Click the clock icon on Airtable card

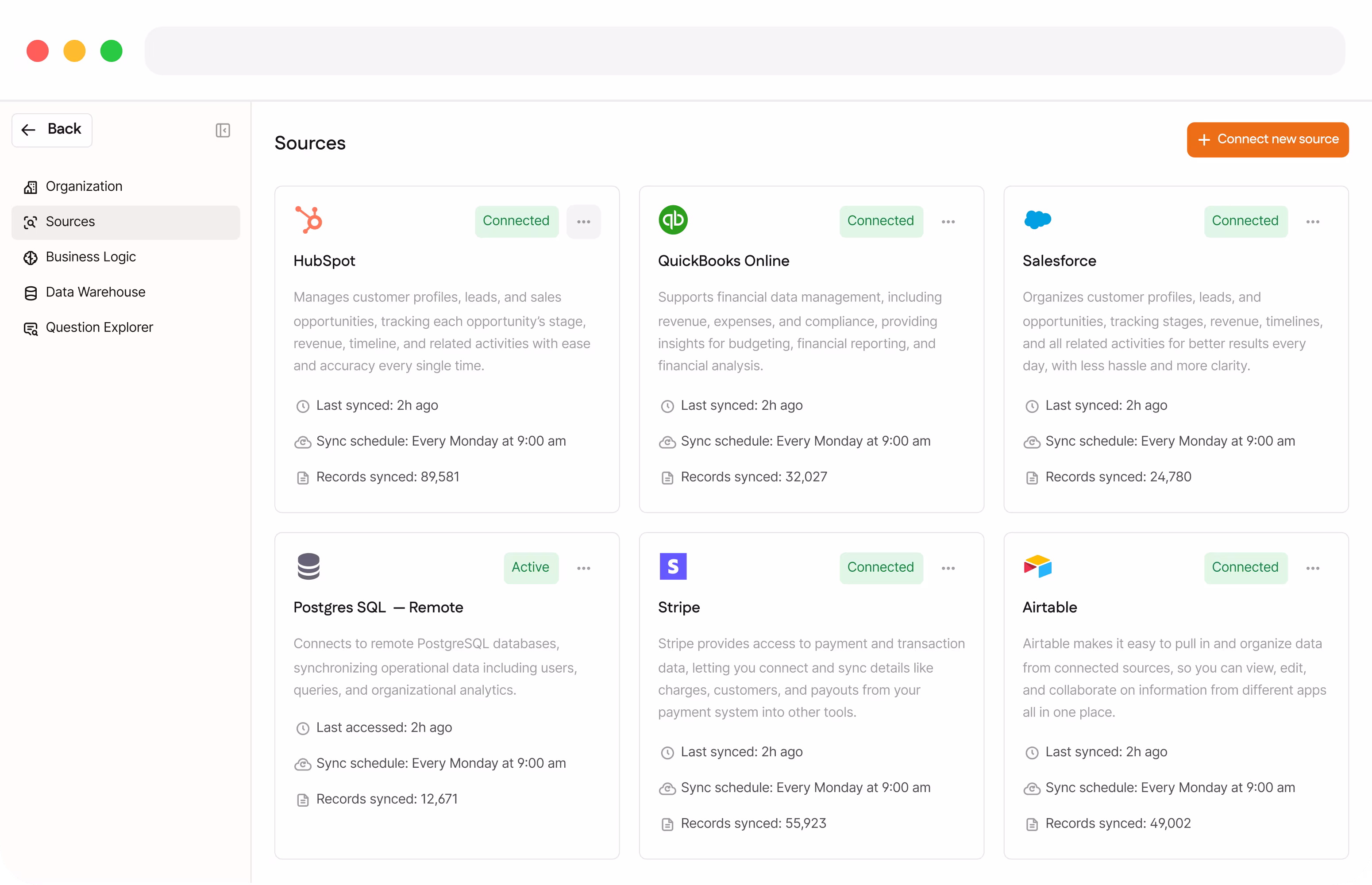point(1032,753)
